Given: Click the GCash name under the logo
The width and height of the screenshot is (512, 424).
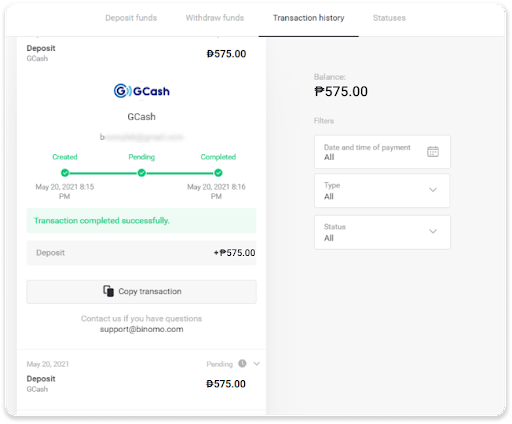Looking at the screenshot, I should pos(142,117).
